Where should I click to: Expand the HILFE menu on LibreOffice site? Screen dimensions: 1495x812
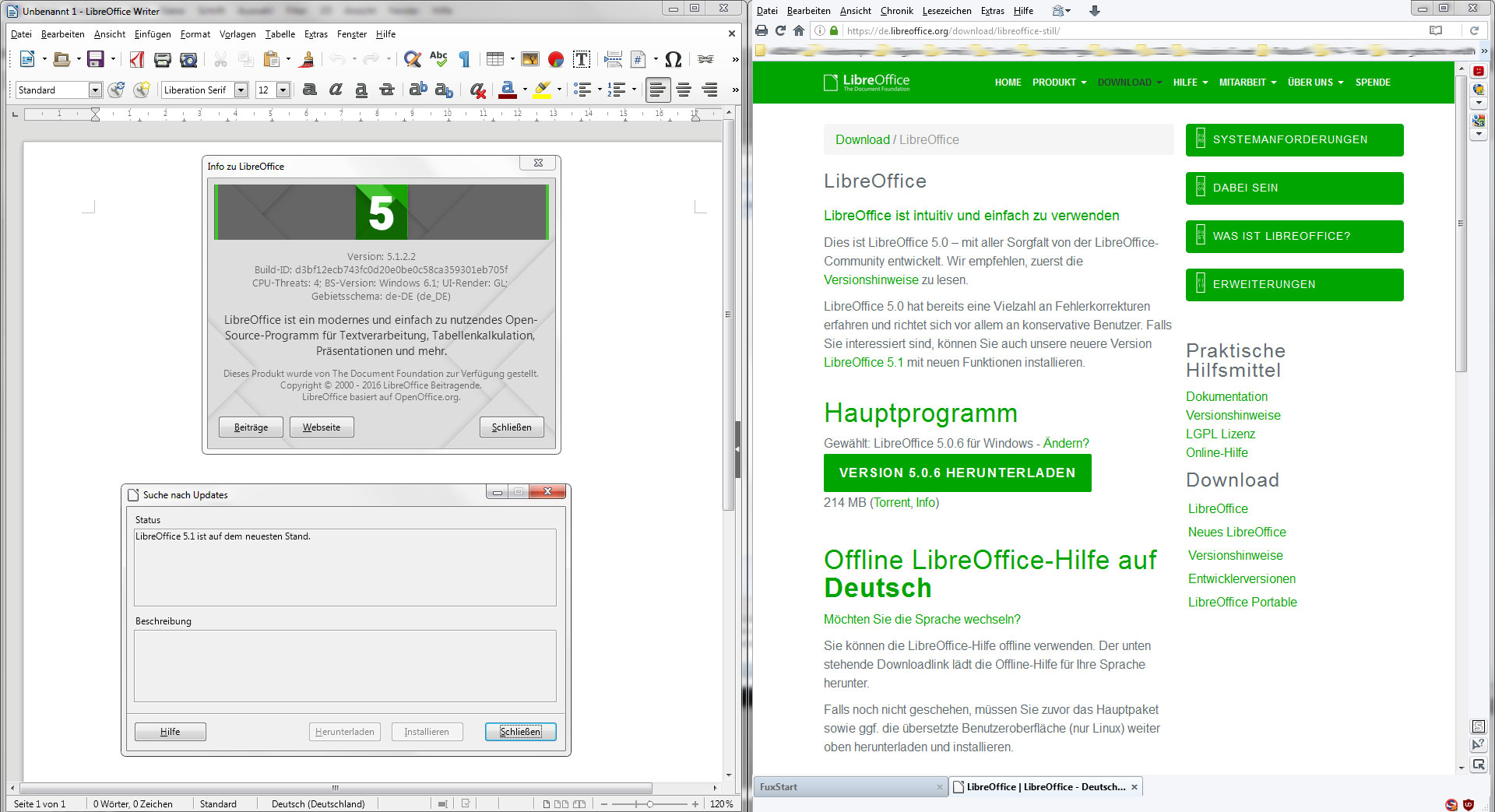point(1191,82)
